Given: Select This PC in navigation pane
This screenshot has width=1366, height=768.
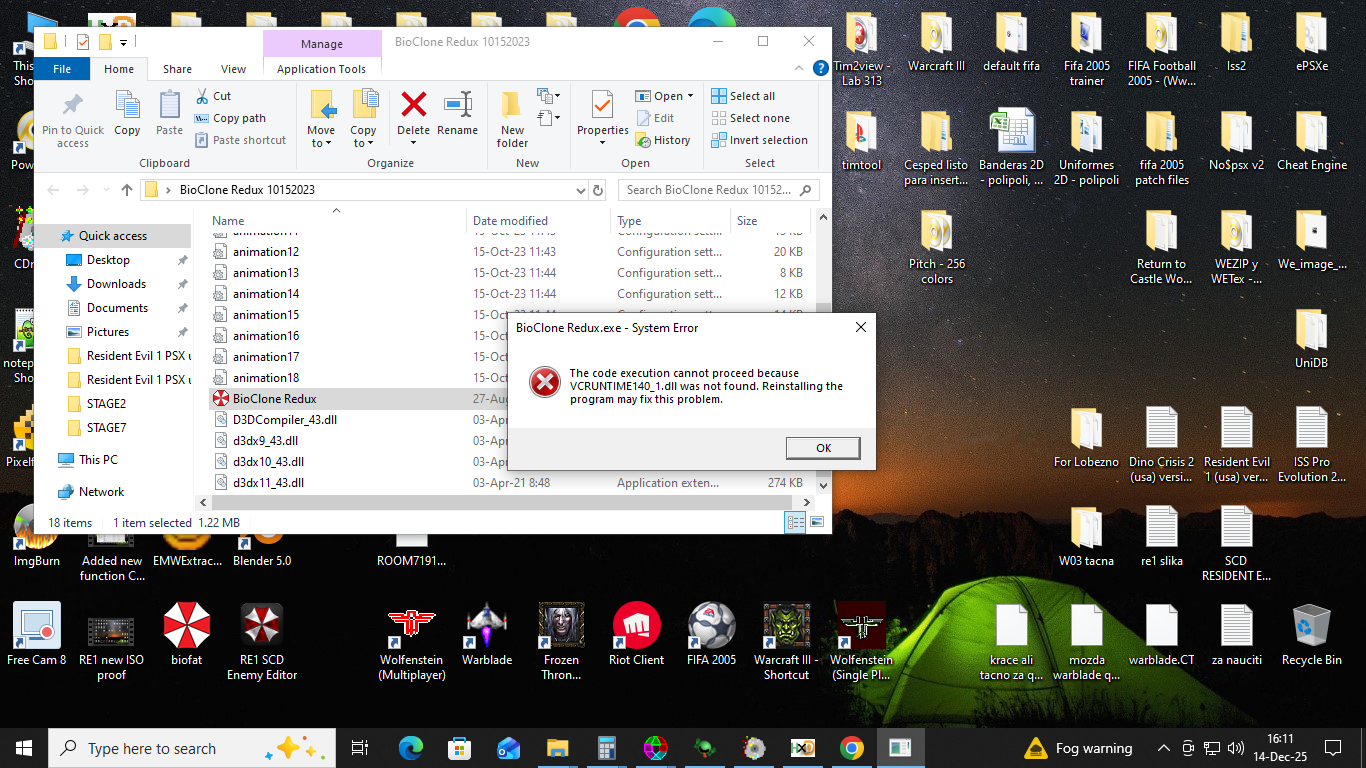Looking at the screenshot, I should coord(98,460).
